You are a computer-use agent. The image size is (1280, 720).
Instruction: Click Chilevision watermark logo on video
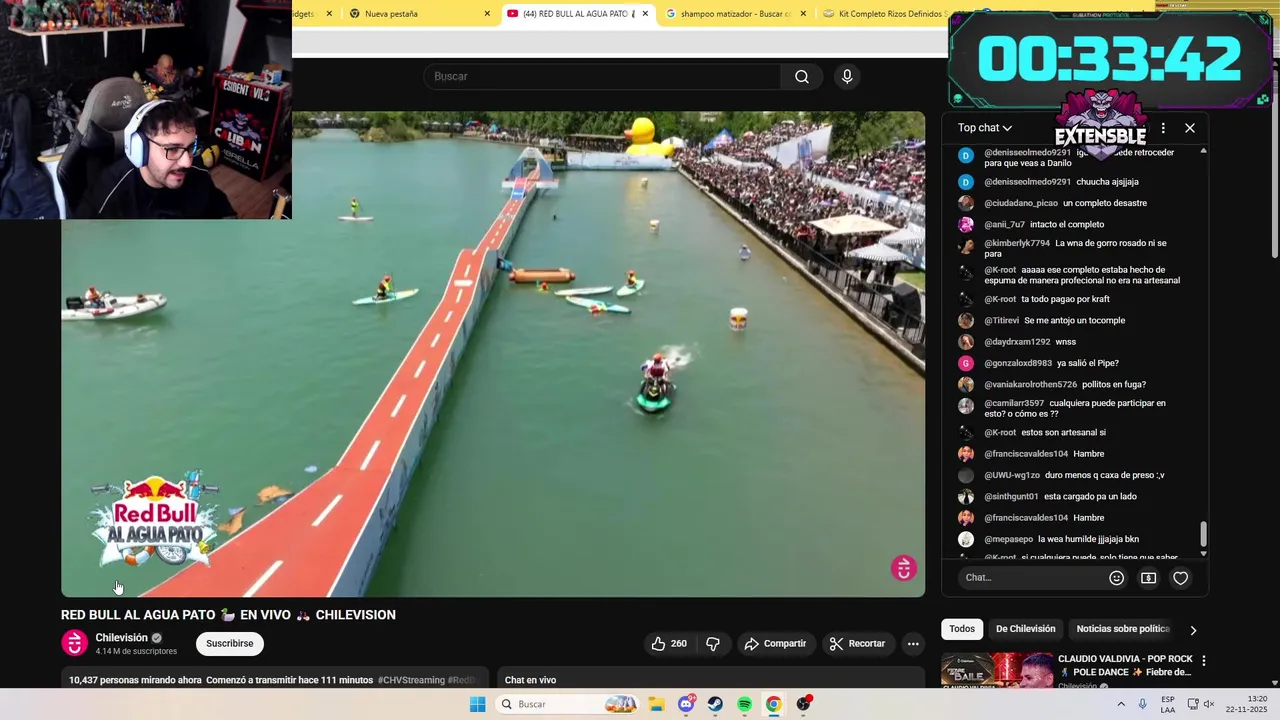coord(904,568)
